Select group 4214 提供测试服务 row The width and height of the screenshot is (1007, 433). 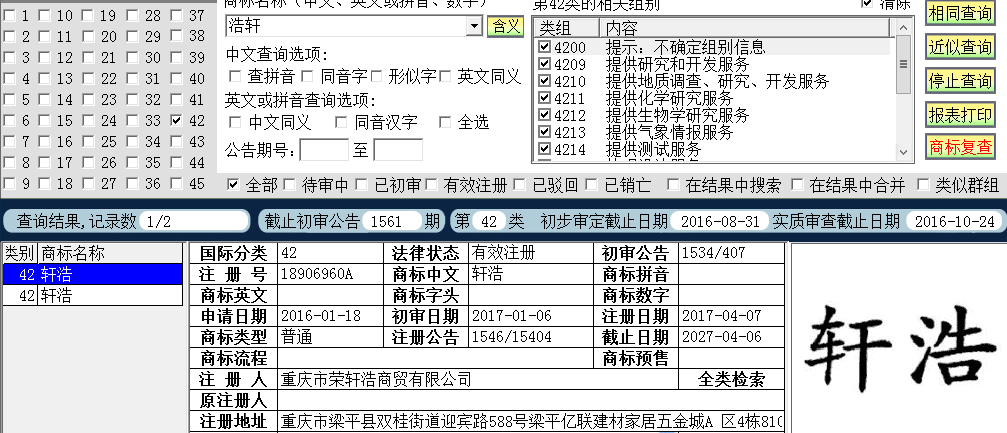[712, 149]
